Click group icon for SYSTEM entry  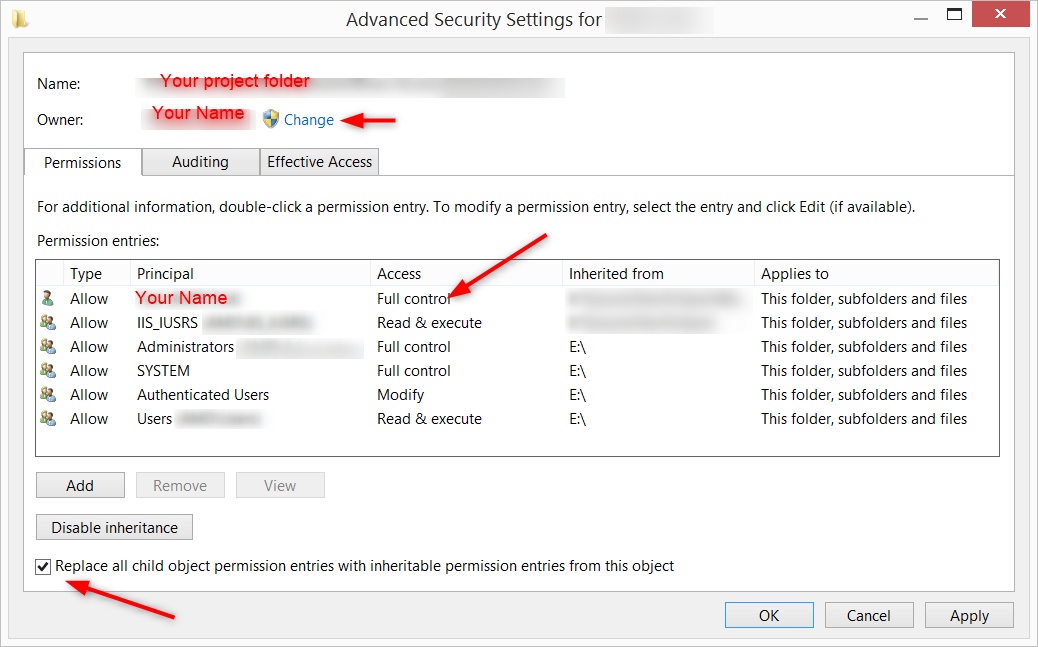tap(47, 370)
